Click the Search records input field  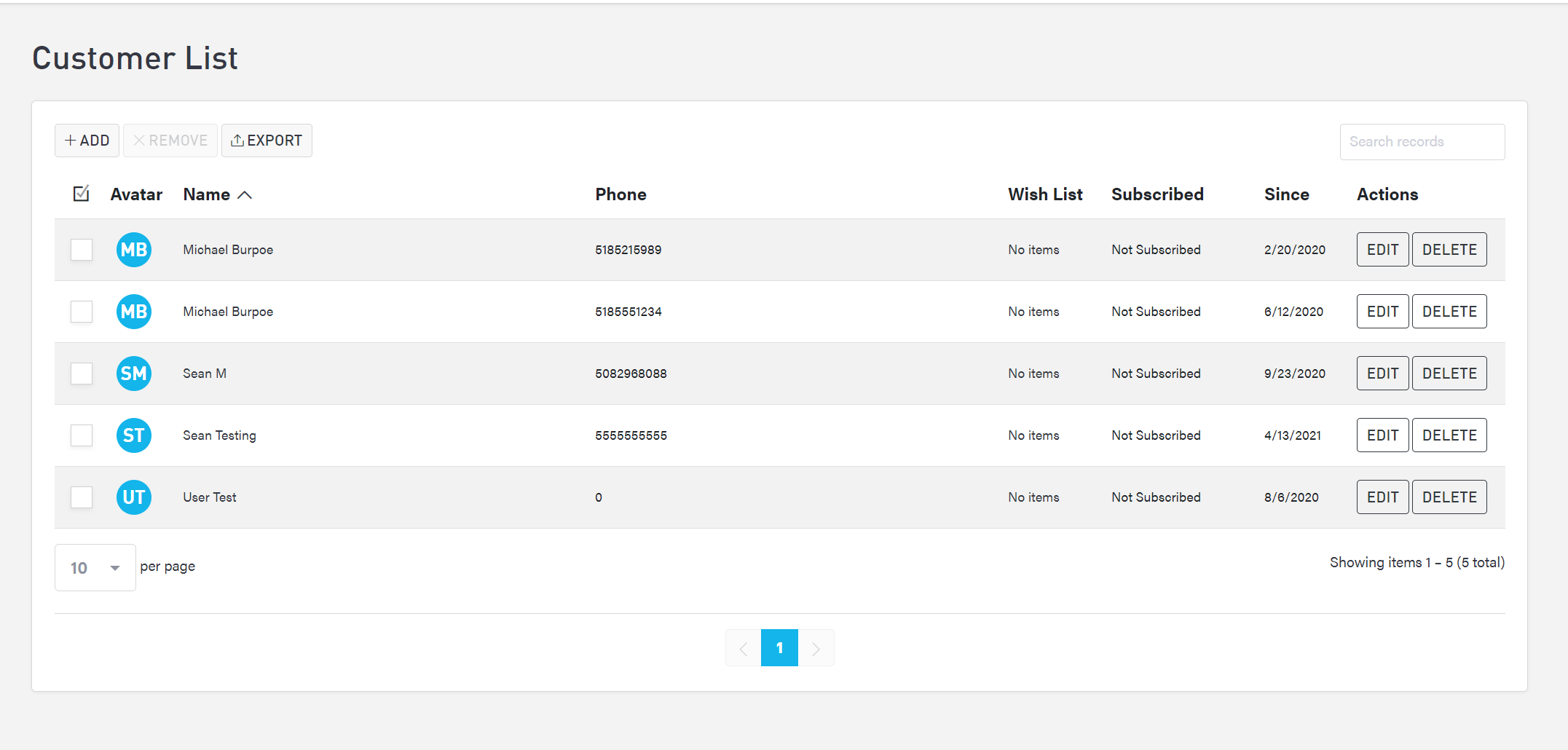coord(1421,141)
